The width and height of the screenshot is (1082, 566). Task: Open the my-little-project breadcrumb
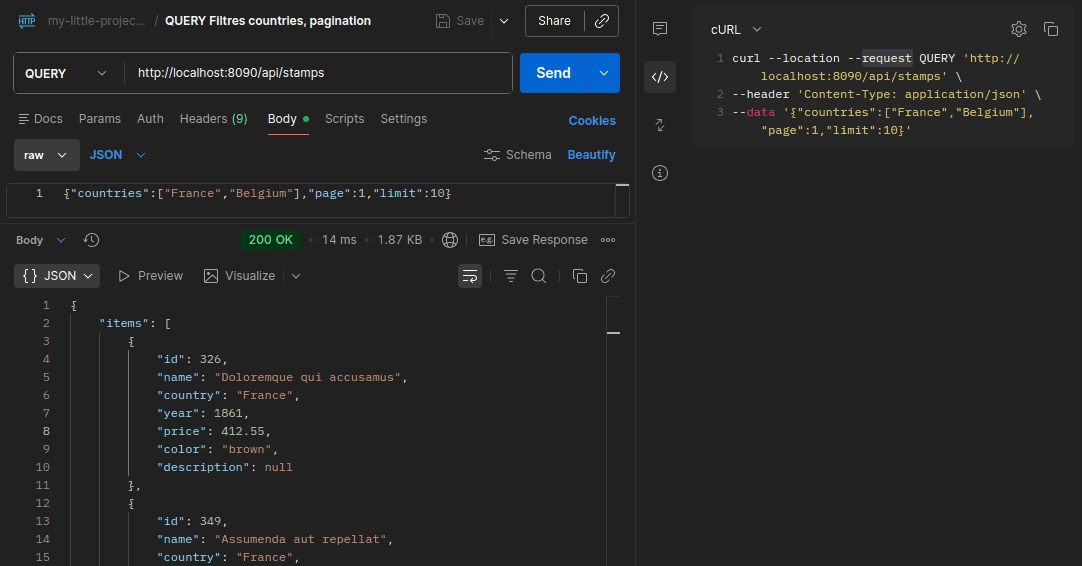click(x=97, y=21)
